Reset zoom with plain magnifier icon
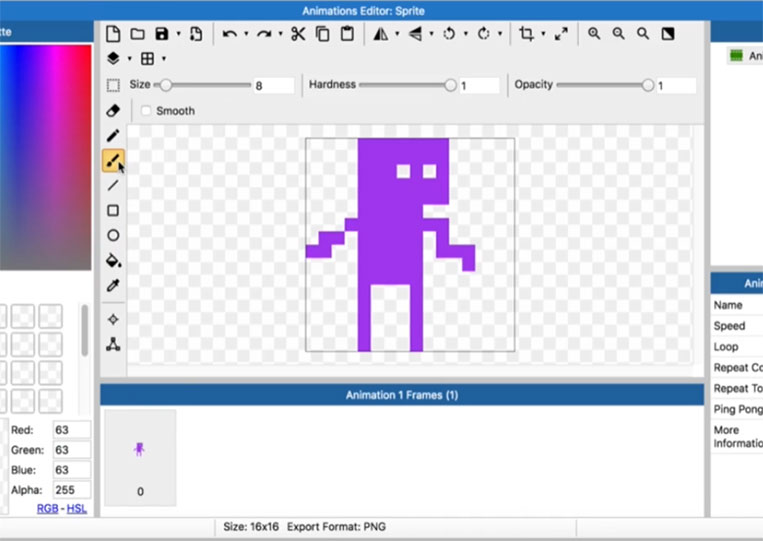 (643, 34)
